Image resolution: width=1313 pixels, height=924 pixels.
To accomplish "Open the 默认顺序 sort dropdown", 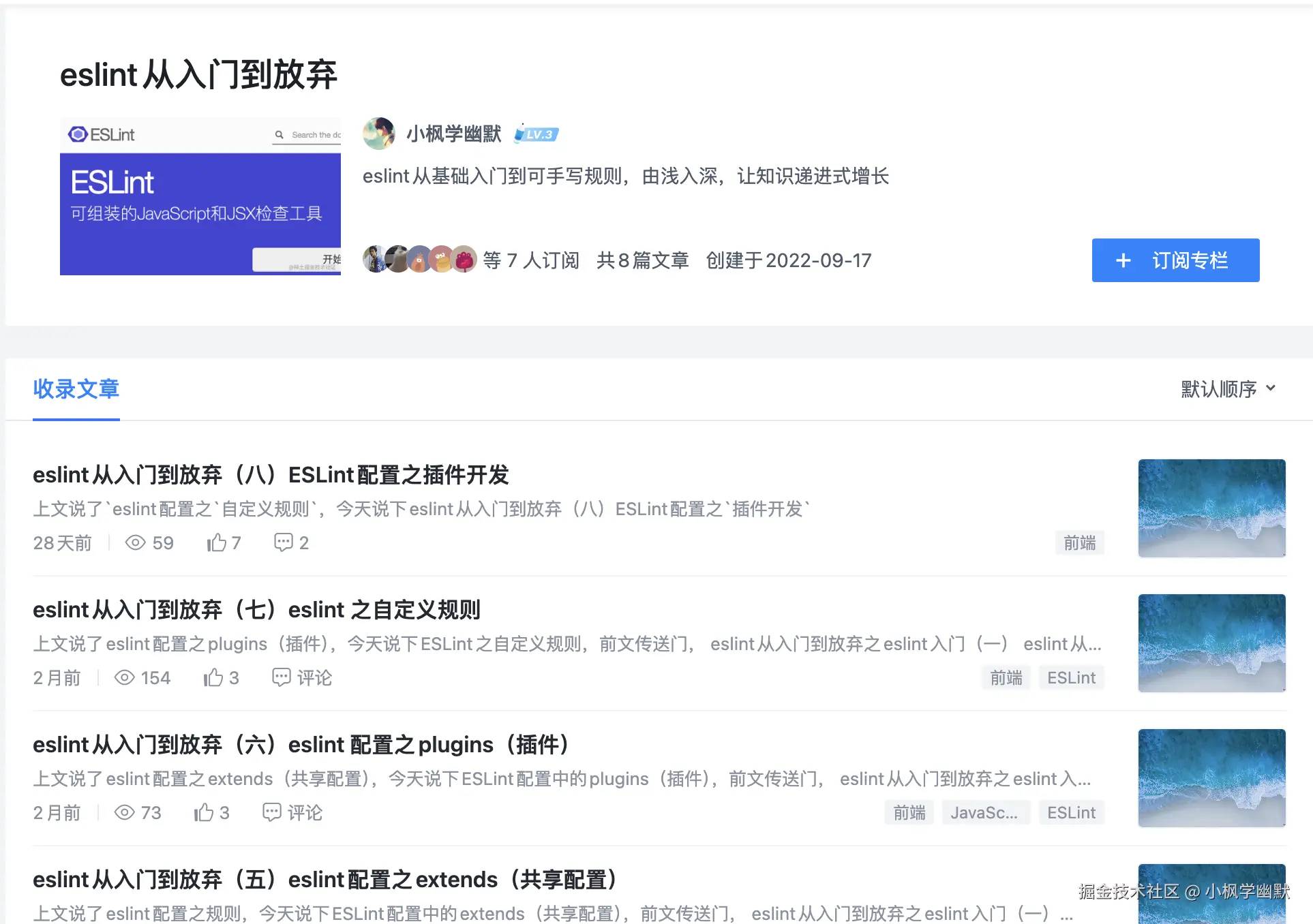I will (x=1228, y=388).
